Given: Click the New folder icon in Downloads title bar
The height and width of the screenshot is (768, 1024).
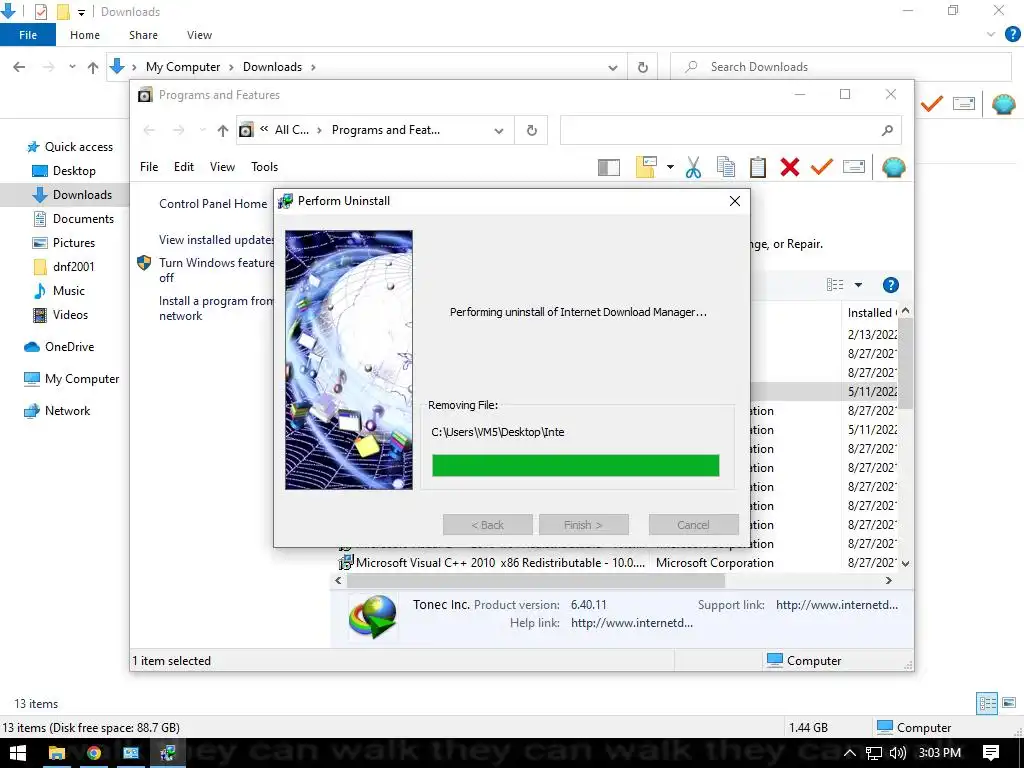Looking at the screenshot, I should point(63,12).
